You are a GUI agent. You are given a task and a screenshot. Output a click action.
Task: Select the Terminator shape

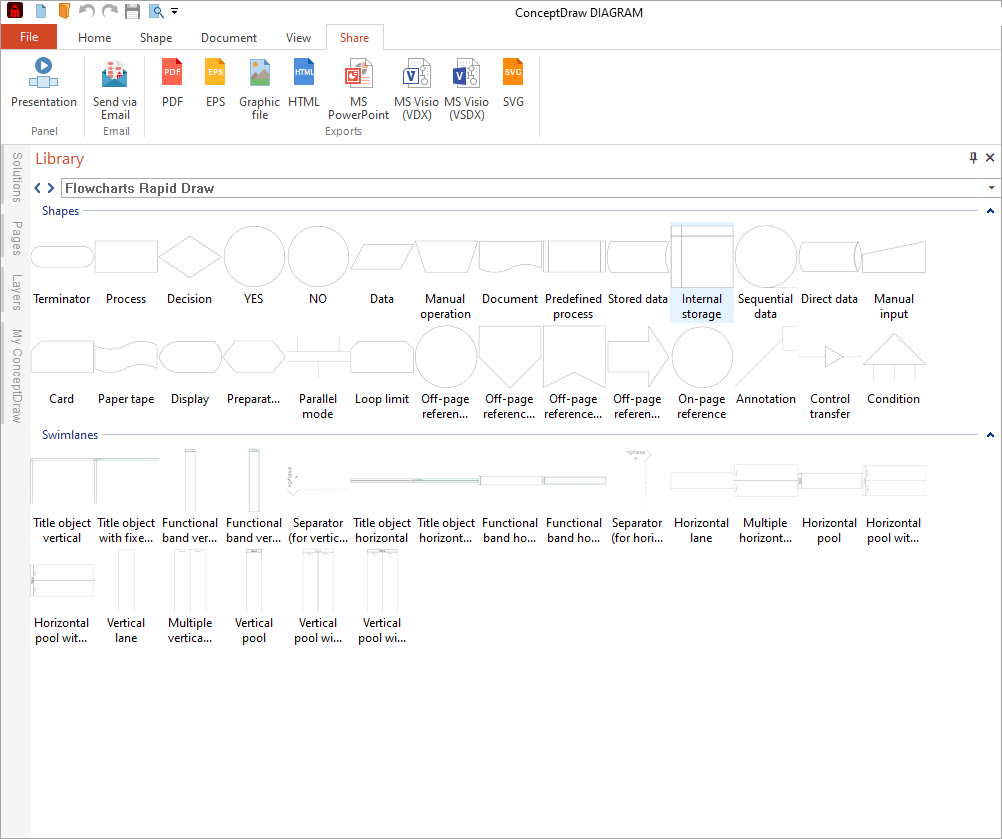coord(61,256)
